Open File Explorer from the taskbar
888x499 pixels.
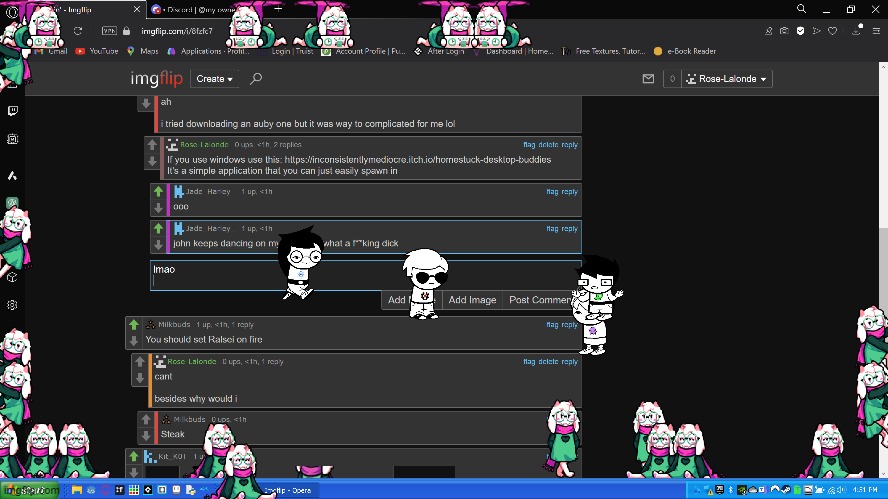click(76, 490)
